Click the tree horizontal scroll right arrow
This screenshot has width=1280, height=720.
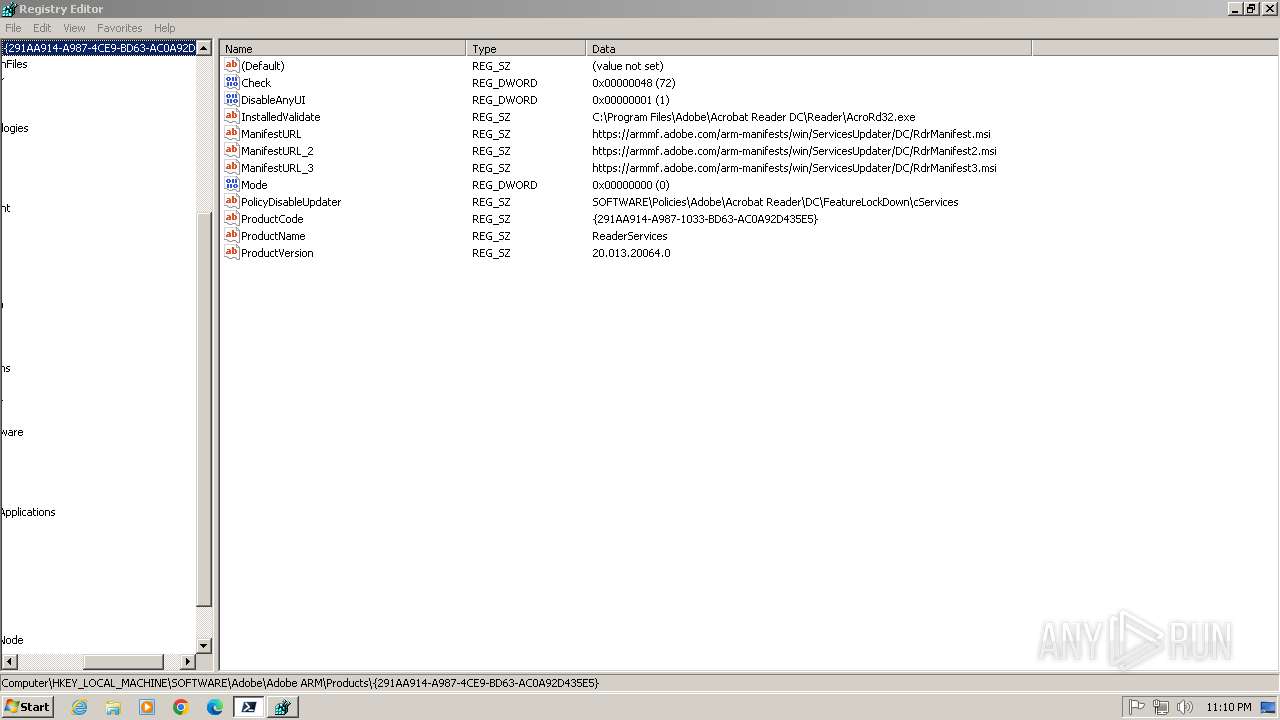(x=187, y=662)
